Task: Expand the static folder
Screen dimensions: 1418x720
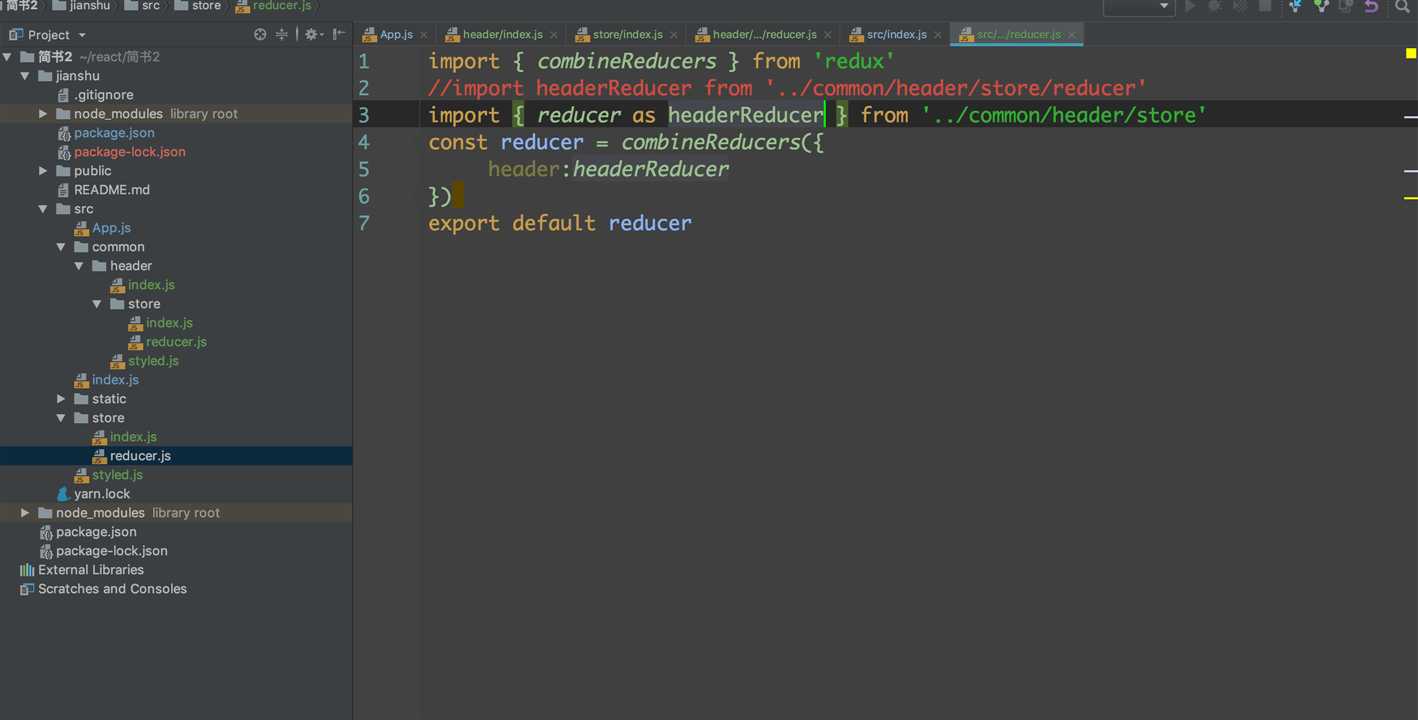Action: tap(61, 399)
